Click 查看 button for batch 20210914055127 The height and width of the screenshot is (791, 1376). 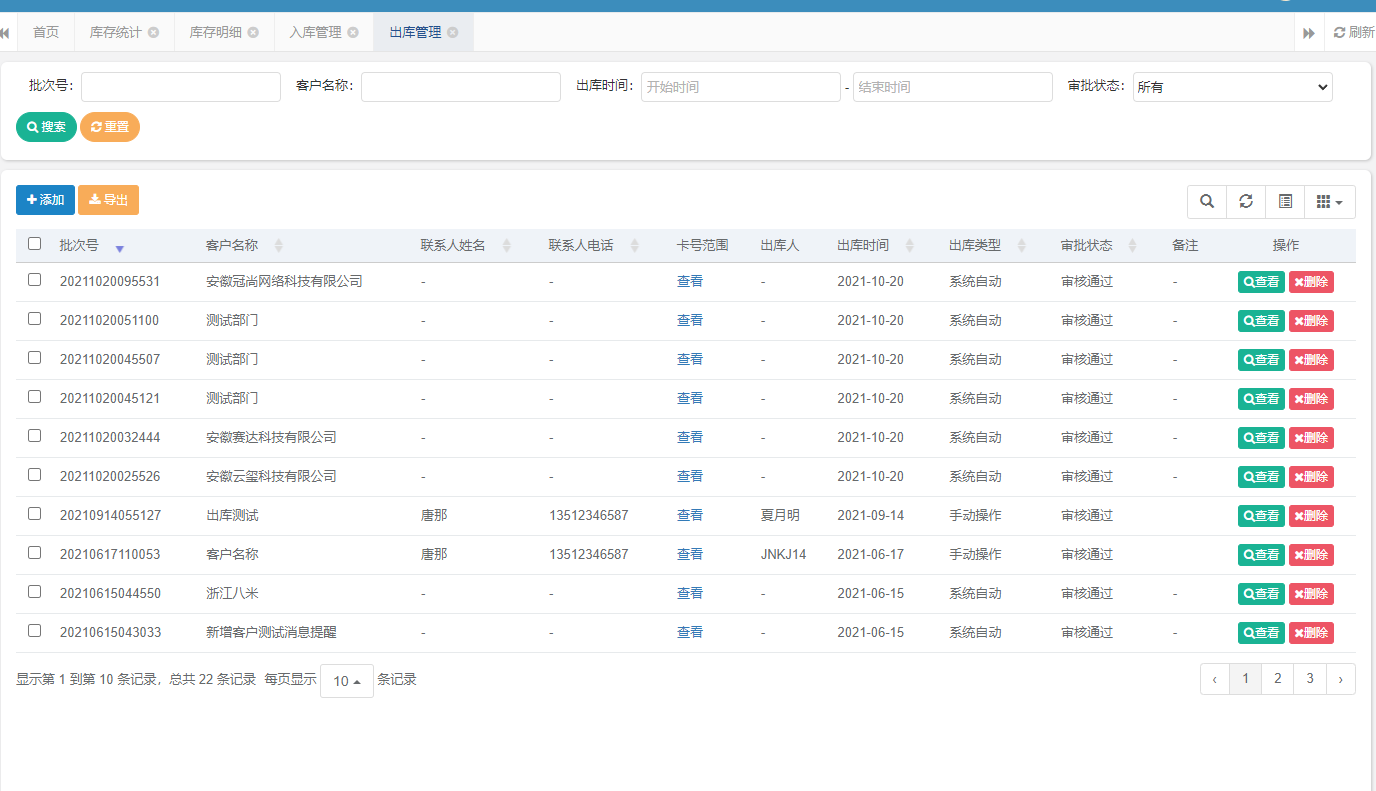tap(1261, 516)
